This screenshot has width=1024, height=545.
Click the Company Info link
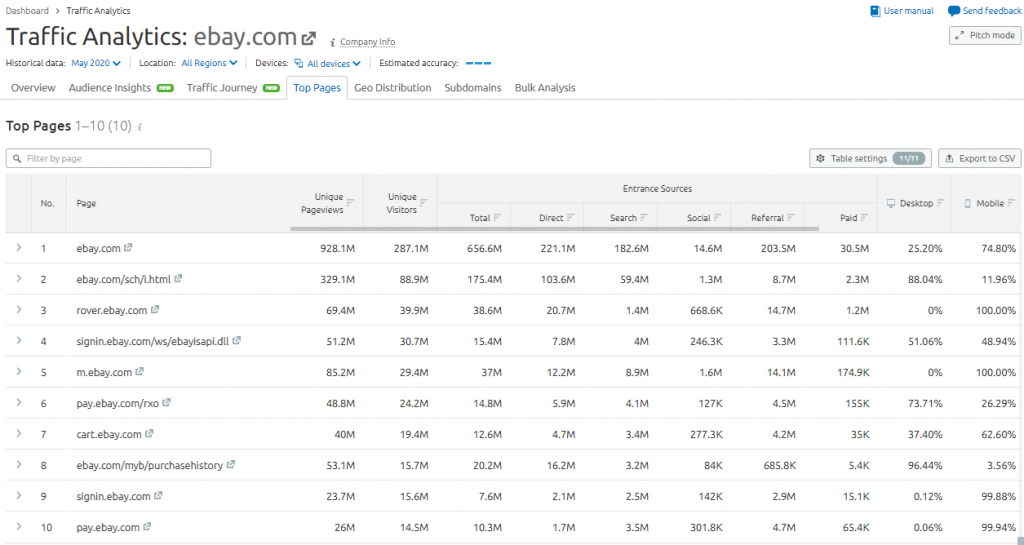pos(368,42)
